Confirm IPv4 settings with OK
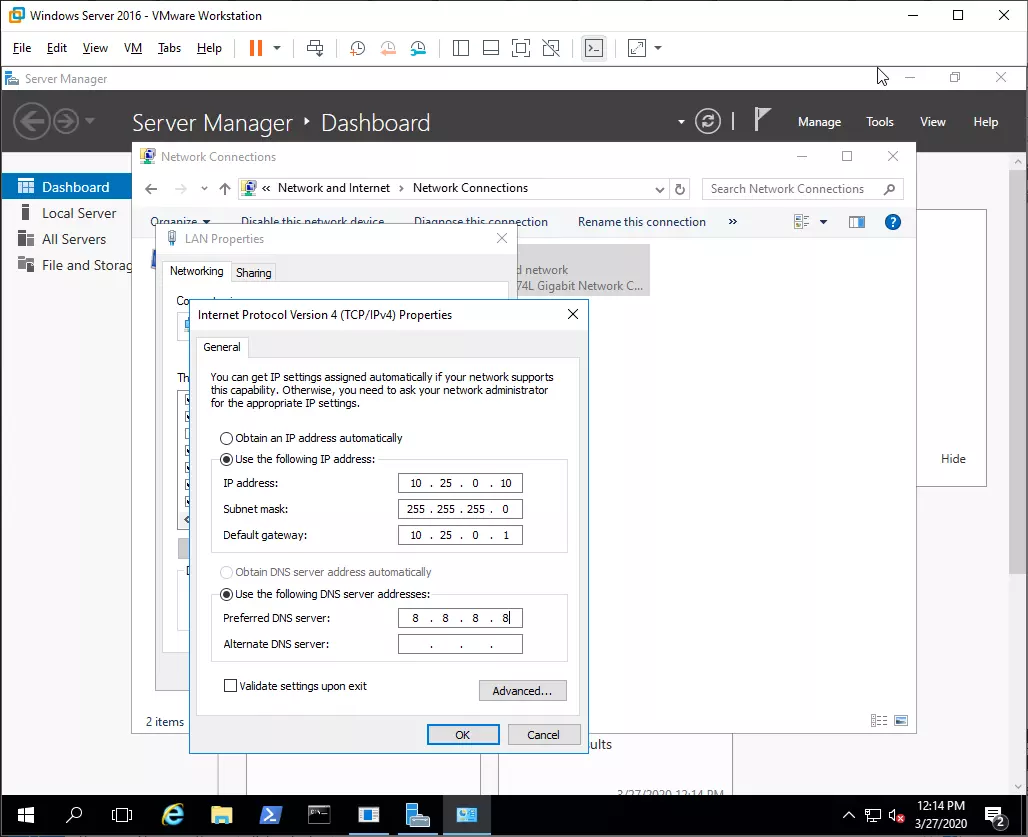The width and height of the screenshot is (1028, 837). pyautogui.click(x=462, y=734)
